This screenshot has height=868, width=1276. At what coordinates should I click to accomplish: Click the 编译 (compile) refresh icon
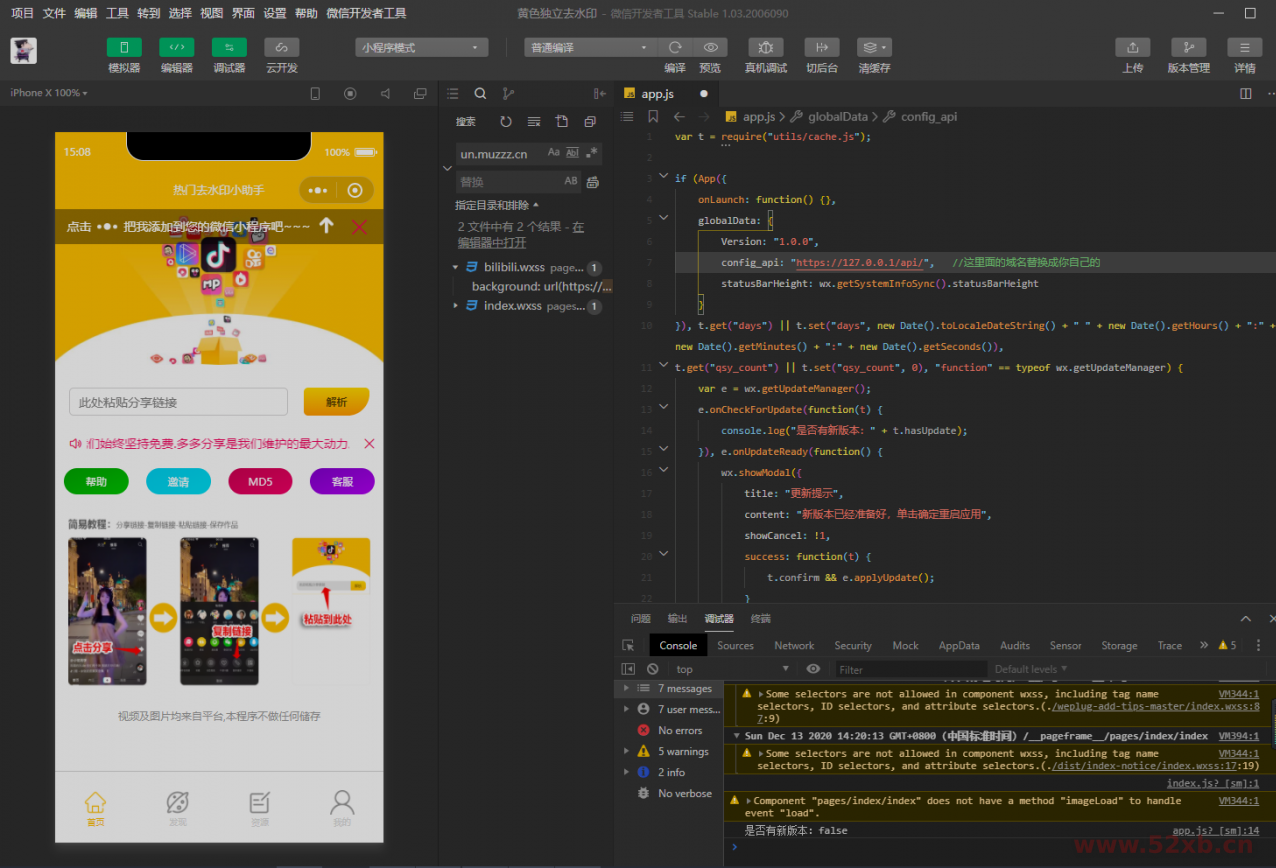[x=675, y=47]
